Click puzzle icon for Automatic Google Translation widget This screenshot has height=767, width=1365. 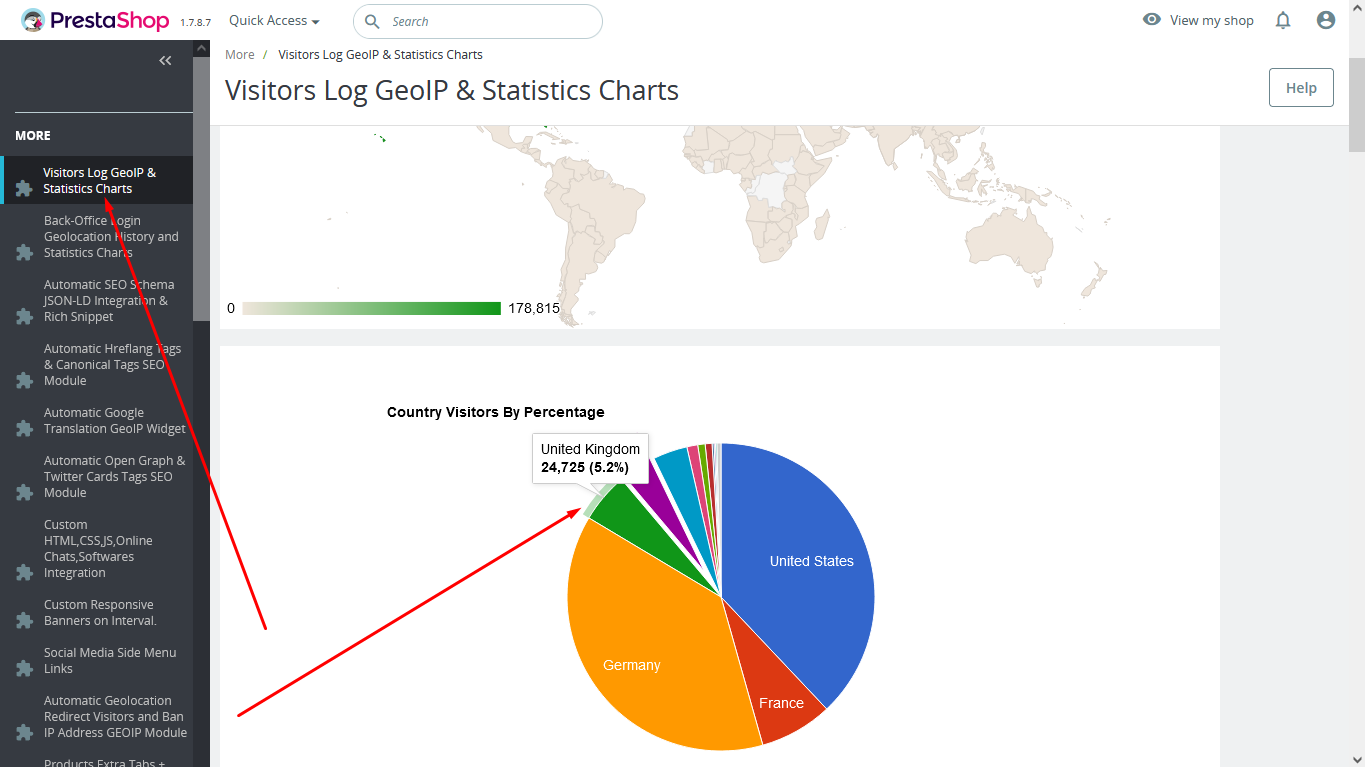[x=25, y=428]
